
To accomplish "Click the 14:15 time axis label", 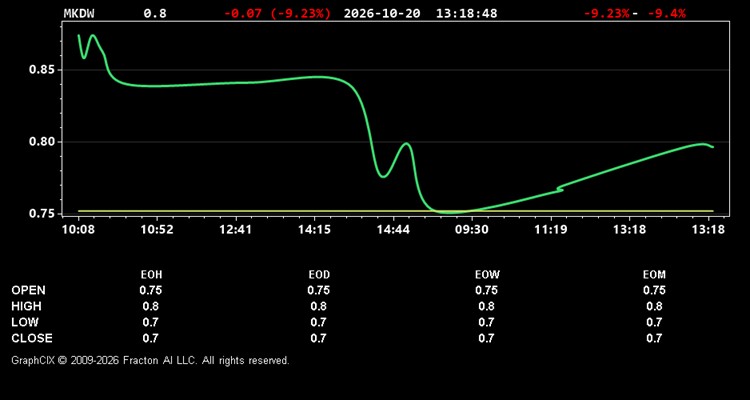I will 314,230.
